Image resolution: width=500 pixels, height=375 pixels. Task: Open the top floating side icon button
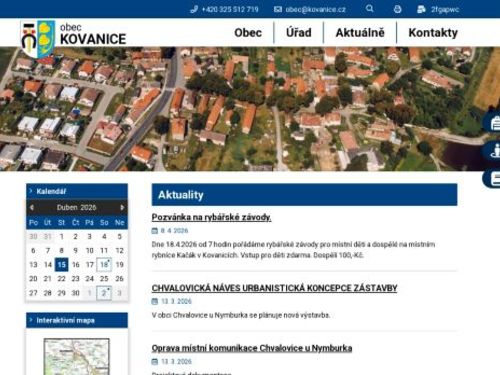pyautogui.click(x=491, y=123)
